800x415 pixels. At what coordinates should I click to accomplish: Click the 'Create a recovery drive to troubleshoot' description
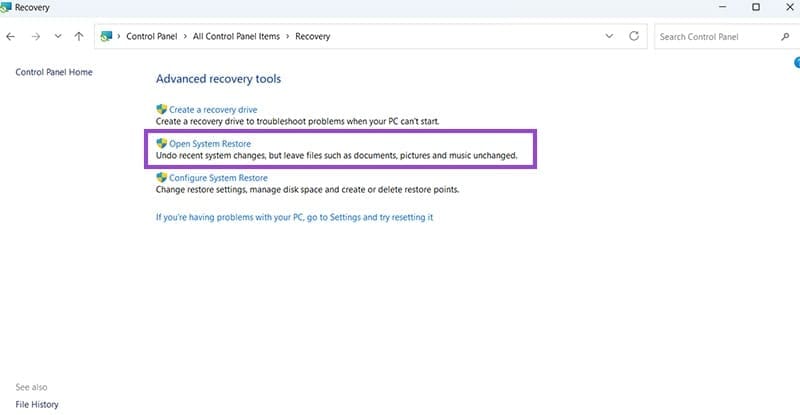coord(297,121)
